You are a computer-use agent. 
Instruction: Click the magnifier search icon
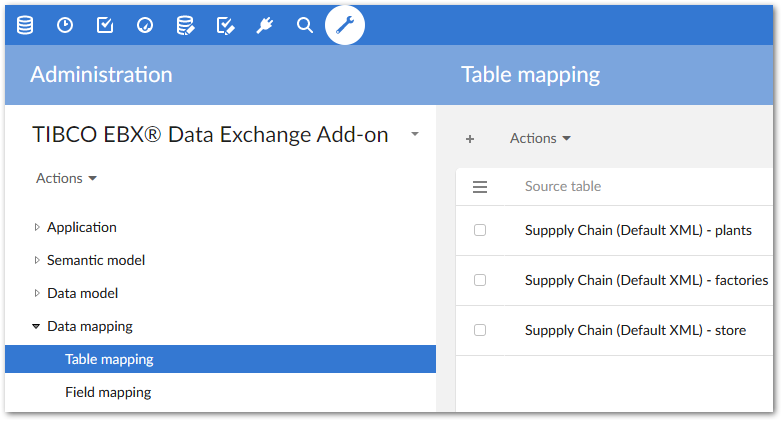(305, 25)
